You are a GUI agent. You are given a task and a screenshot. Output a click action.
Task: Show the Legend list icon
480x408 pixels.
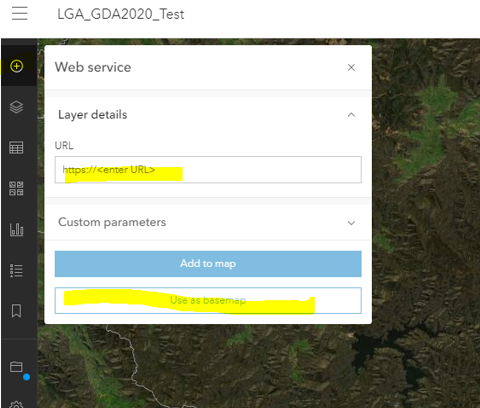(x=16, y=270)
